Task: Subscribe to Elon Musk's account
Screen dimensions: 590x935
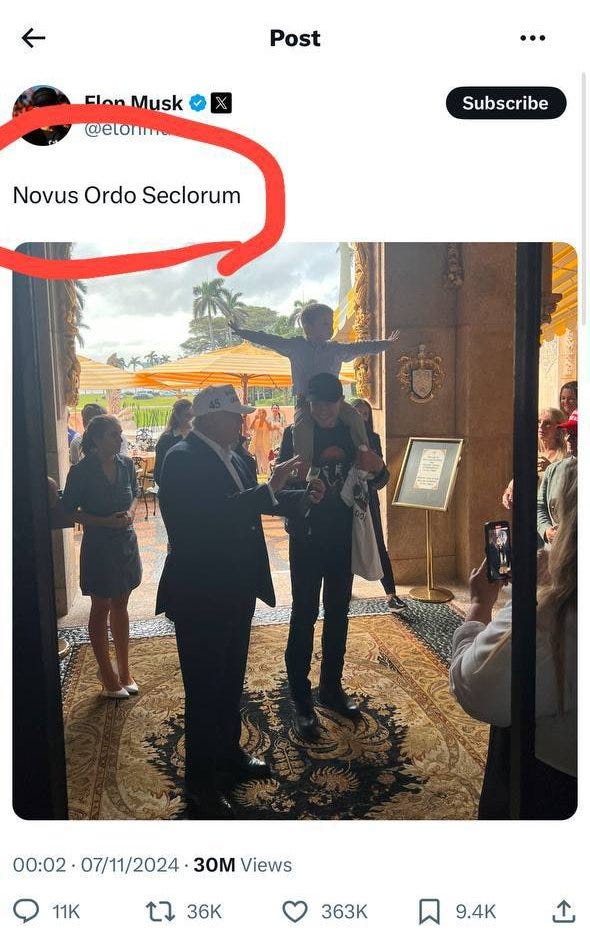Action: [506, 103]
